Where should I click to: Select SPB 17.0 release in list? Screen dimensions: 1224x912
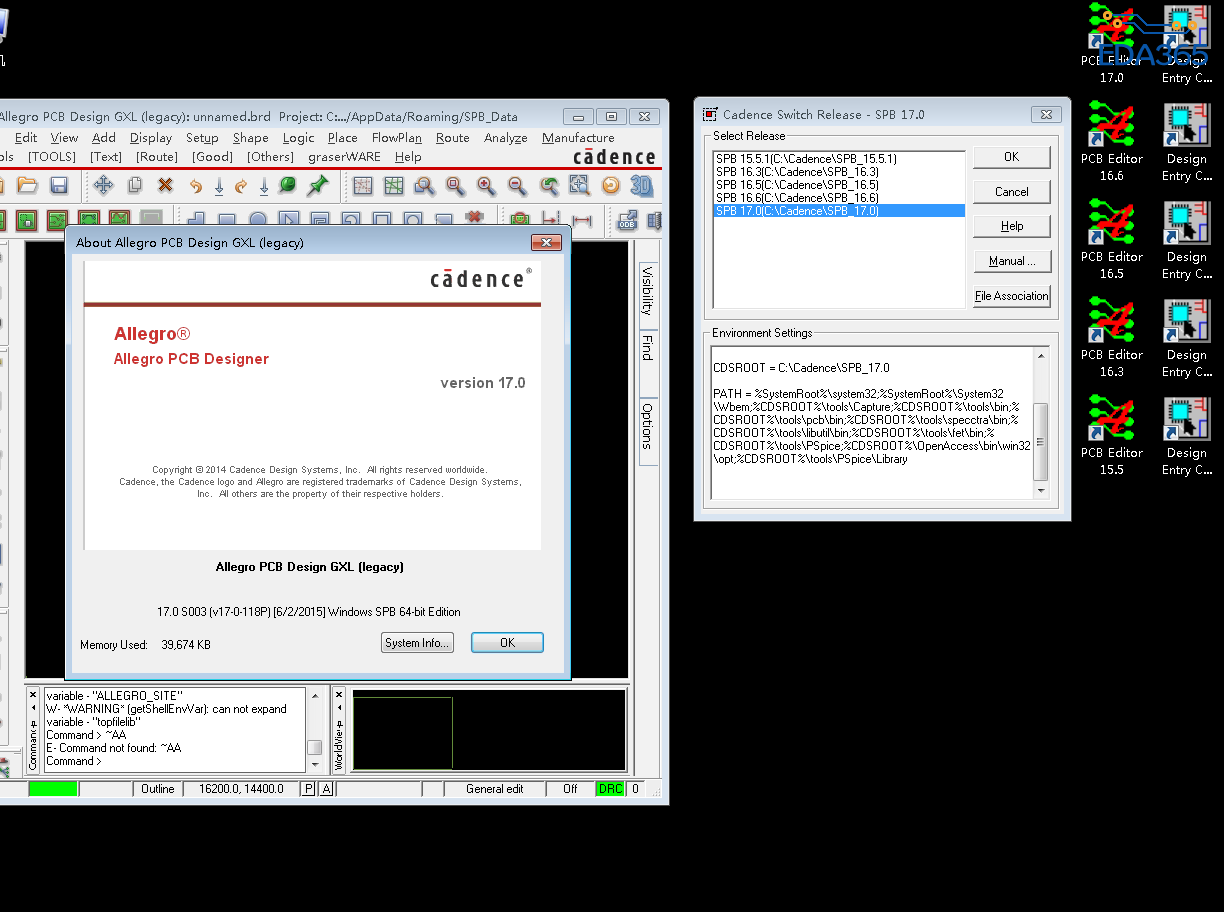click(x=839, y=211)
